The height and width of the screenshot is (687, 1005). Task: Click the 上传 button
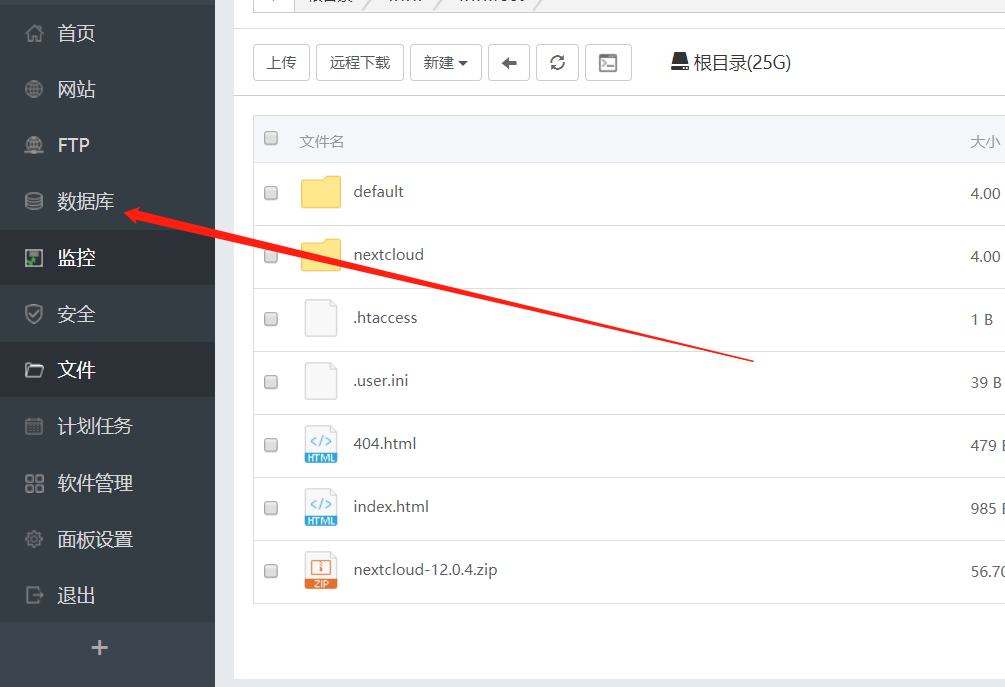click(x=281, y=63)
